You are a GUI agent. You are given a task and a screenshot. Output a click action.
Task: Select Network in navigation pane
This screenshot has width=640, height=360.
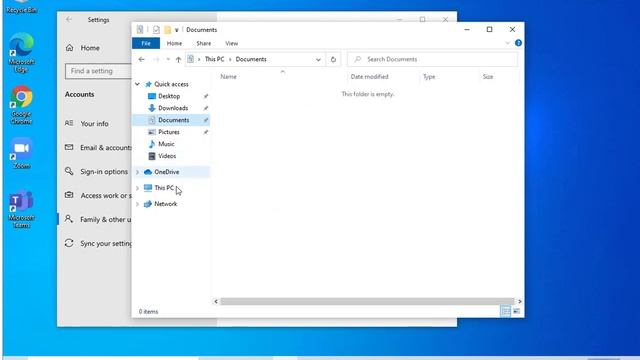coord(165,204)
